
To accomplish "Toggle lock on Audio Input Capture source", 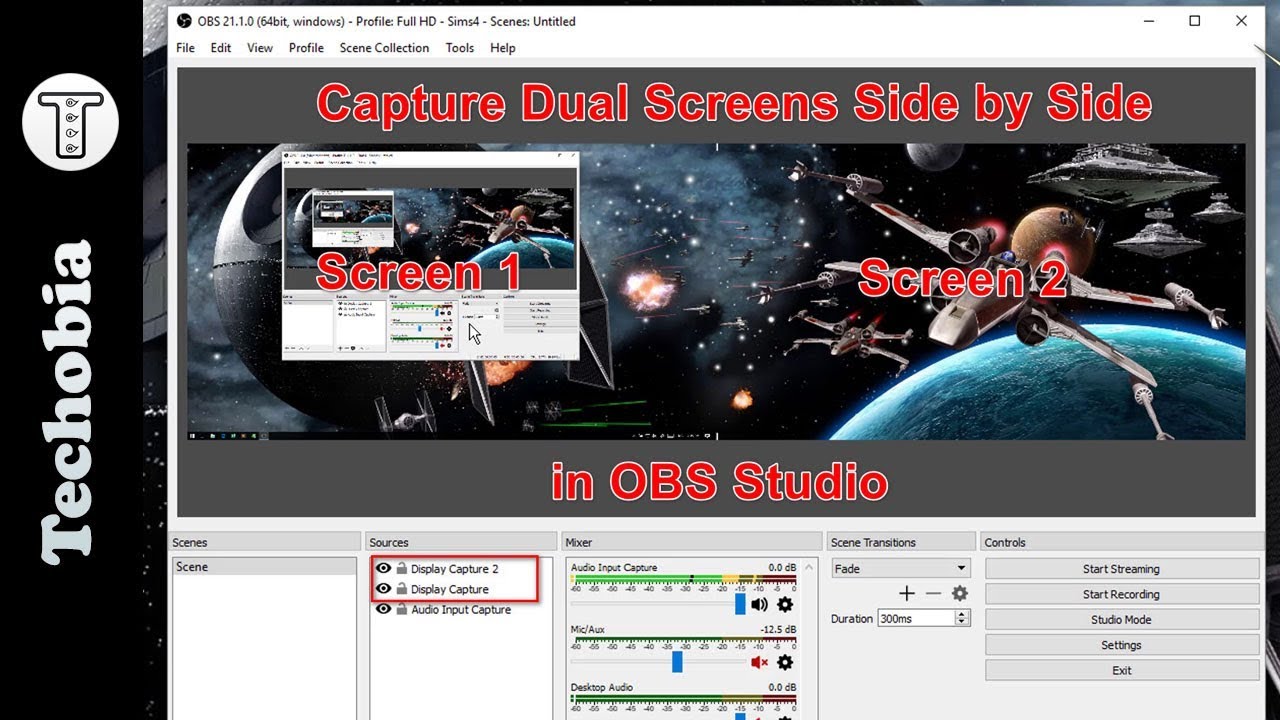I will [x=401, y=609].
